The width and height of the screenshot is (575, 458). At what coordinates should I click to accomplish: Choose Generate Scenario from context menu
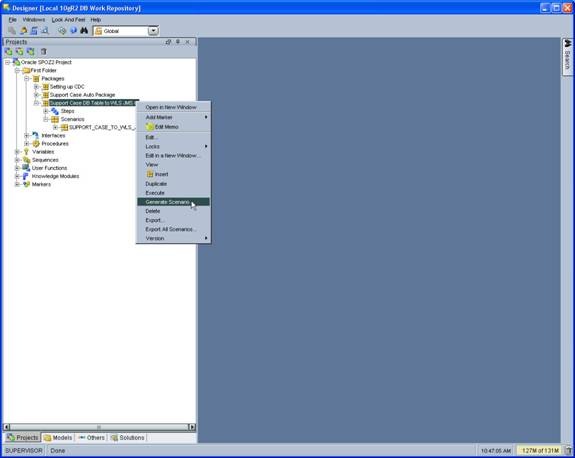click(173, 202)
